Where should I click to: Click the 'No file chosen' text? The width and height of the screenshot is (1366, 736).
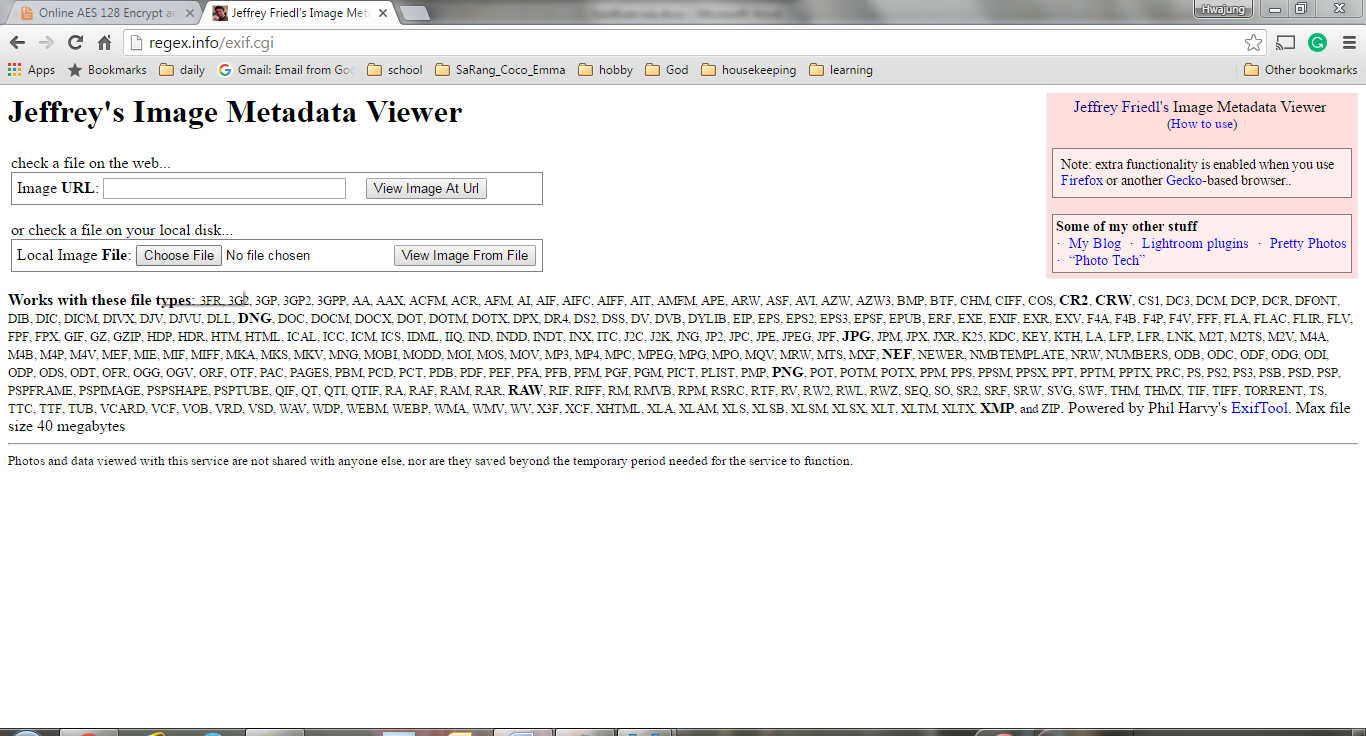[x=268, y=255]
